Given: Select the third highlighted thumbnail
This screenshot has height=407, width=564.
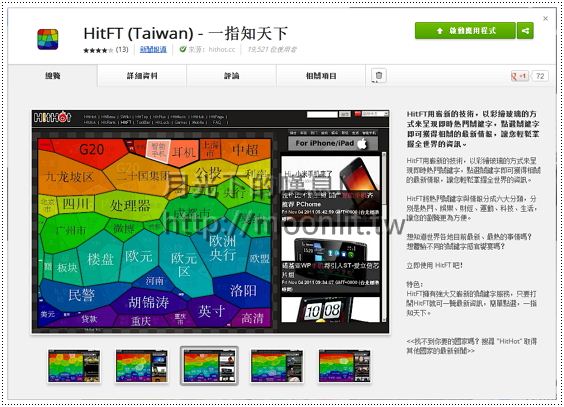Looking at the screenshot, I should [209, 366].
